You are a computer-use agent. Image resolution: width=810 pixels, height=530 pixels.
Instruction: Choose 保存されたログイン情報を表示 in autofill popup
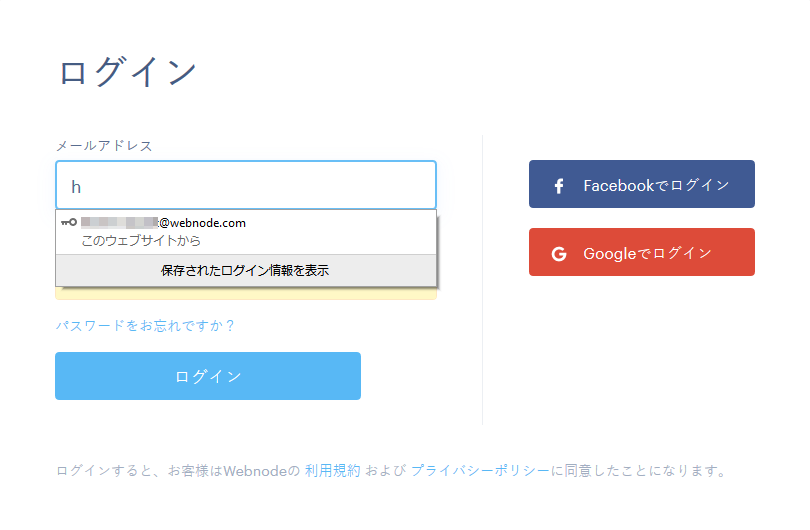pyautogui.click(x=245, y=270)
